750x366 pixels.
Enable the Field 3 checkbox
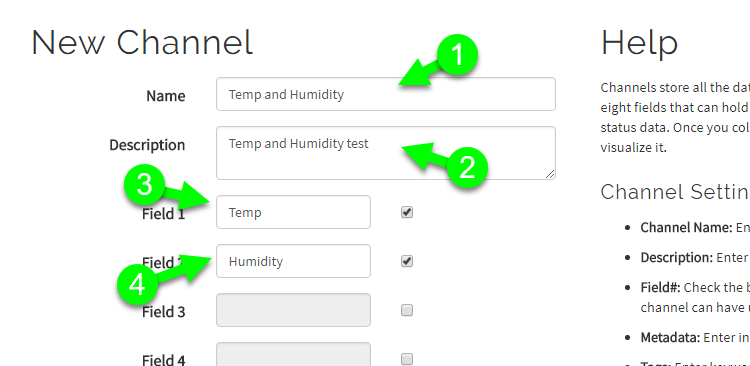click(407, 311)
